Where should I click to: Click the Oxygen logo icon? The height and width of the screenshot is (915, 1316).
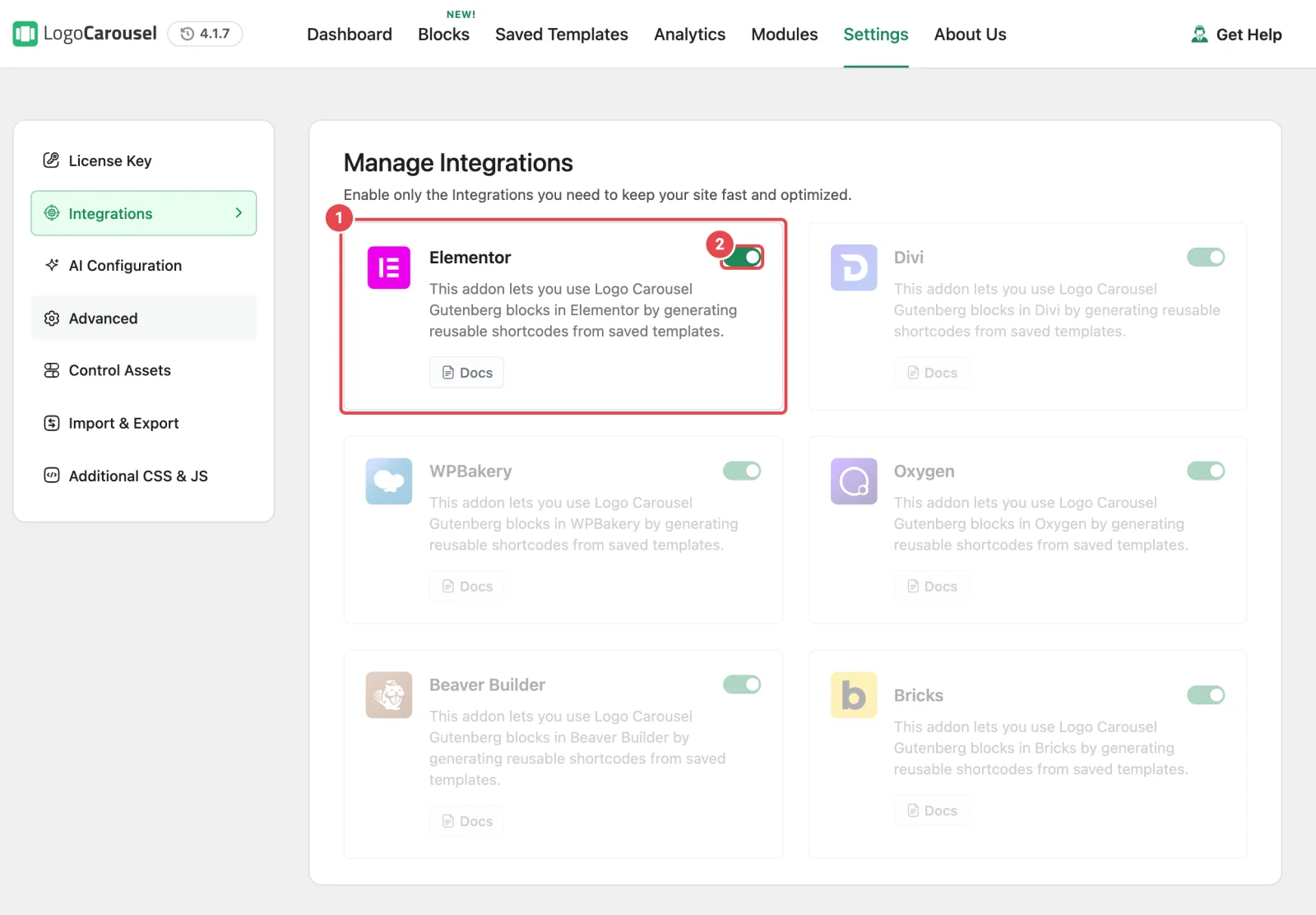click(854, 481)
